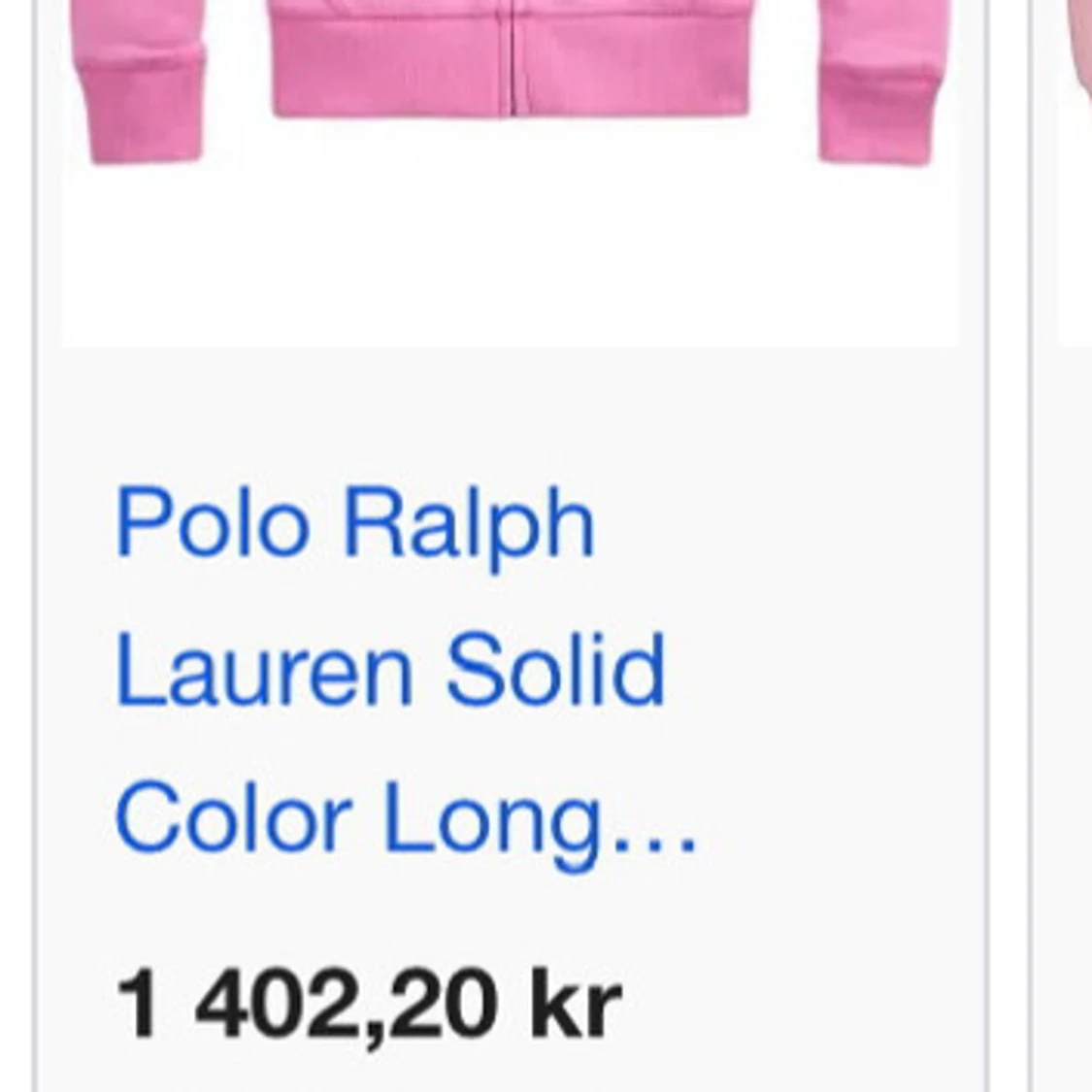Click the word 'Lauren' in the product title
Viewport: 1092px width, 1092px height.
[264, 670]
